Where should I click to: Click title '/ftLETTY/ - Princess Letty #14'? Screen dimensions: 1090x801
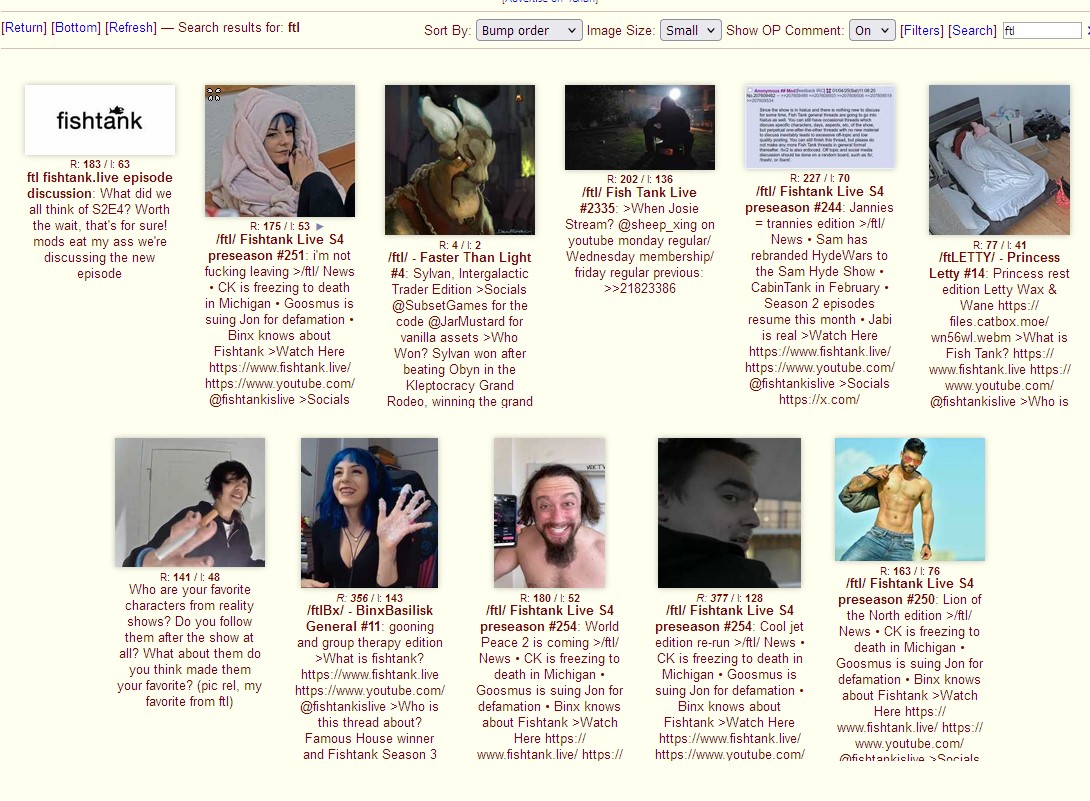[x=999, y=265]
